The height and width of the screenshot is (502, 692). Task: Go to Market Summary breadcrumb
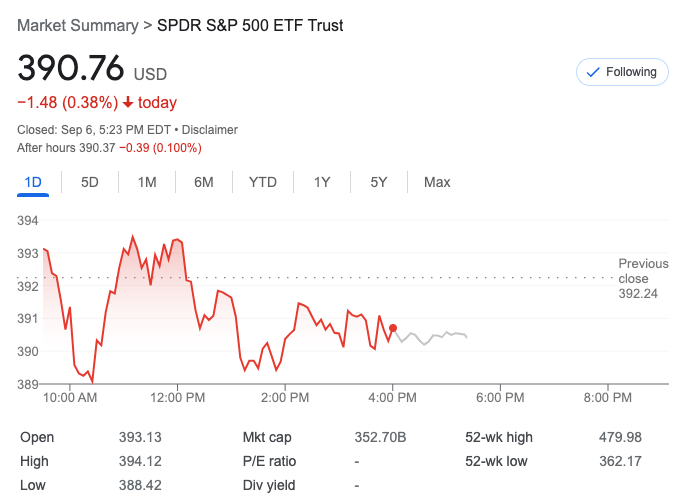[77, 25]
